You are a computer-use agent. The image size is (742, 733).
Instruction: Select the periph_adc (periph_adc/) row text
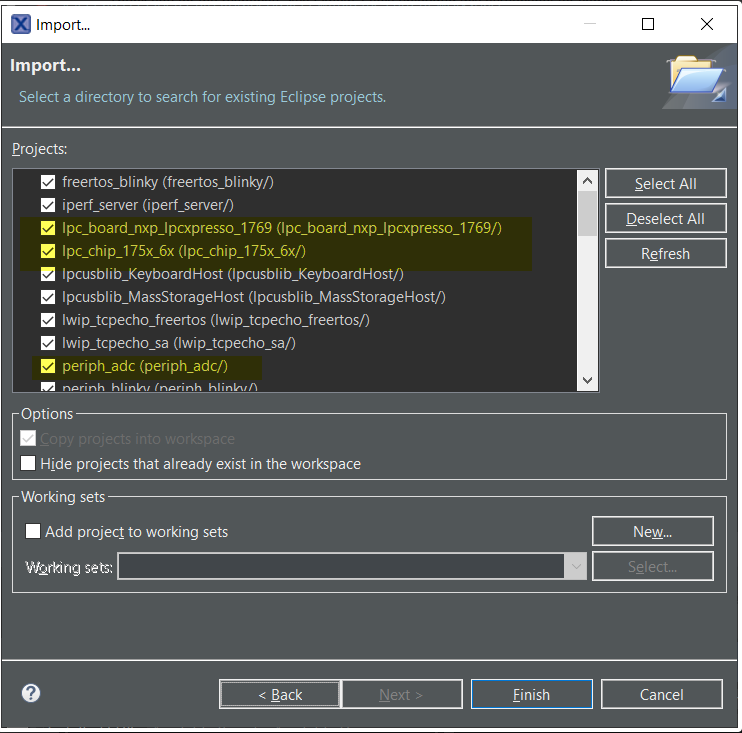[x=145, y=366]
